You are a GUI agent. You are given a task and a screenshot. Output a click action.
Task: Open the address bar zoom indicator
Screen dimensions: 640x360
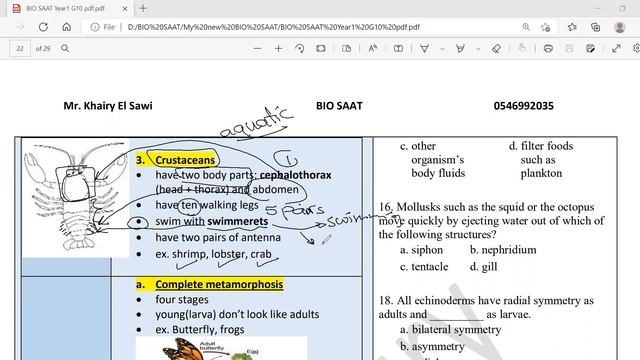click(x=526, y=27)
